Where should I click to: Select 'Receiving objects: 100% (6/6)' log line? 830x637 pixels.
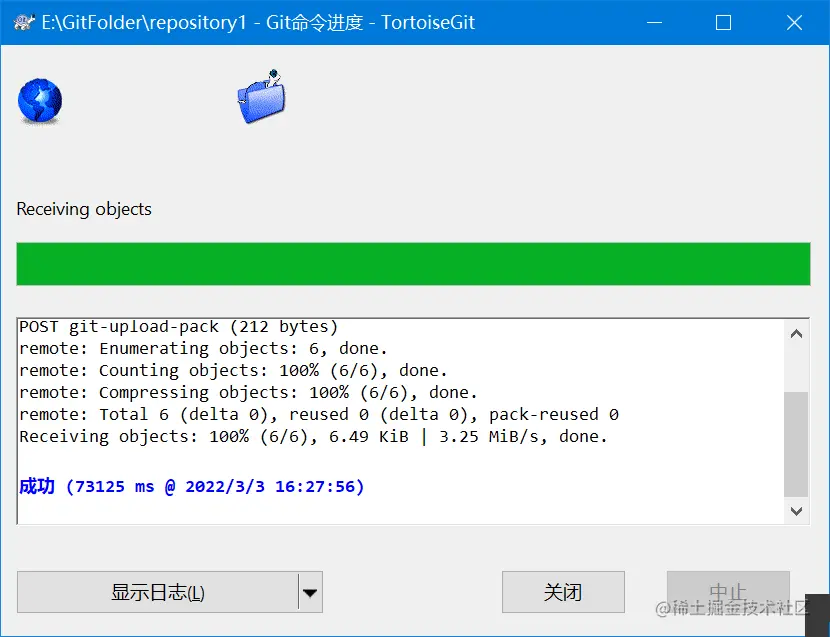click(313, 437)
